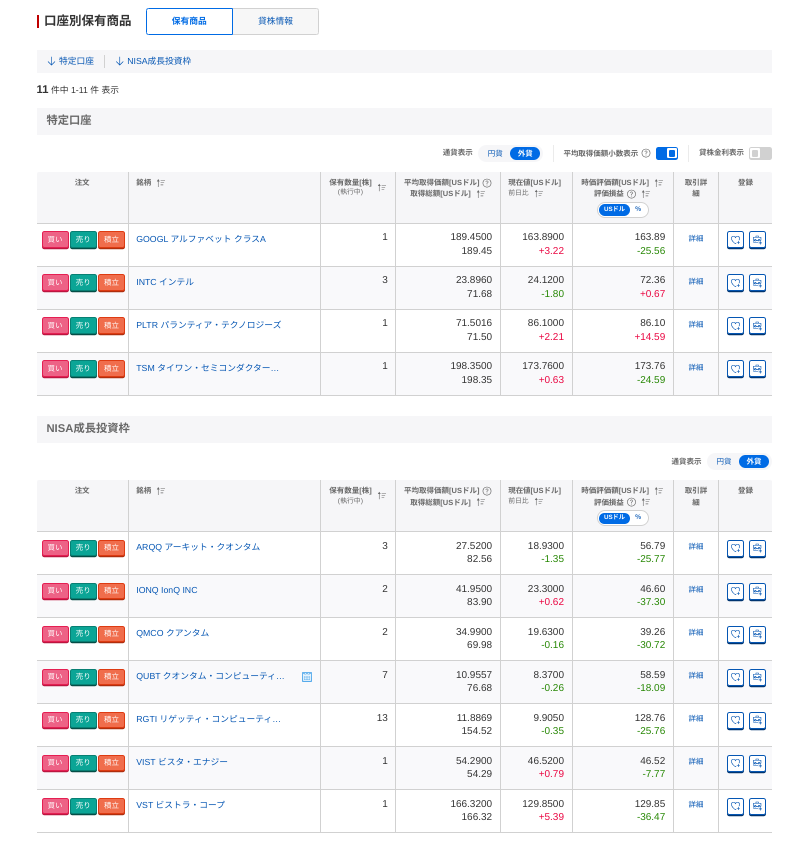
Task: Jump to 特定口座 section anchor
Action: [x=71, y=61]
